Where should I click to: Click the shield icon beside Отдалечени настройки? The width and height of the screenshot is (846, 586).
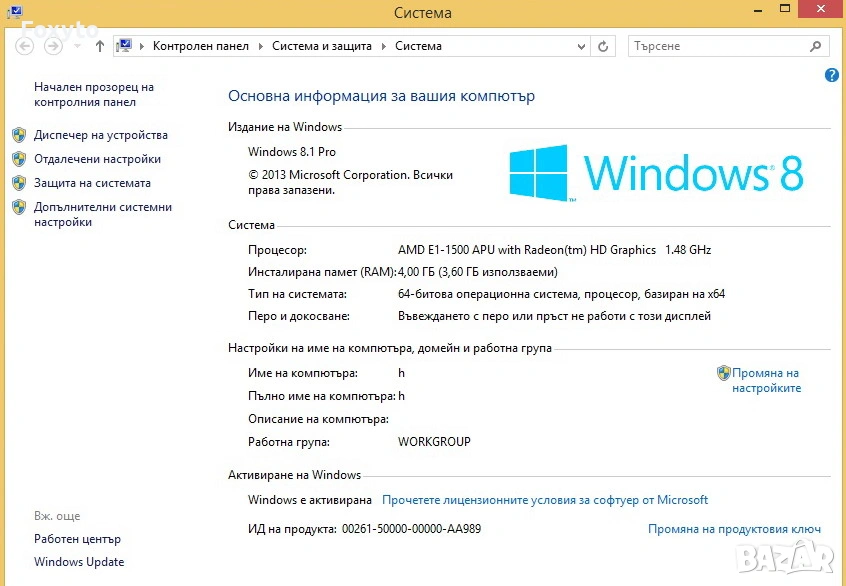19,159
